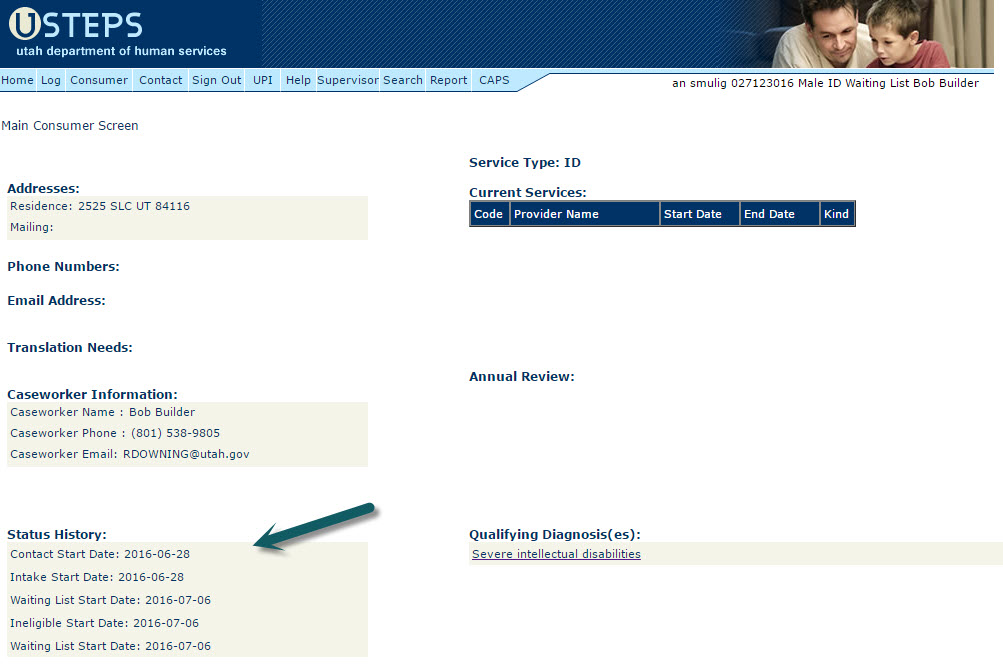Click the Code column header
The image size is (1003, 664).
(x=489, y=214)
